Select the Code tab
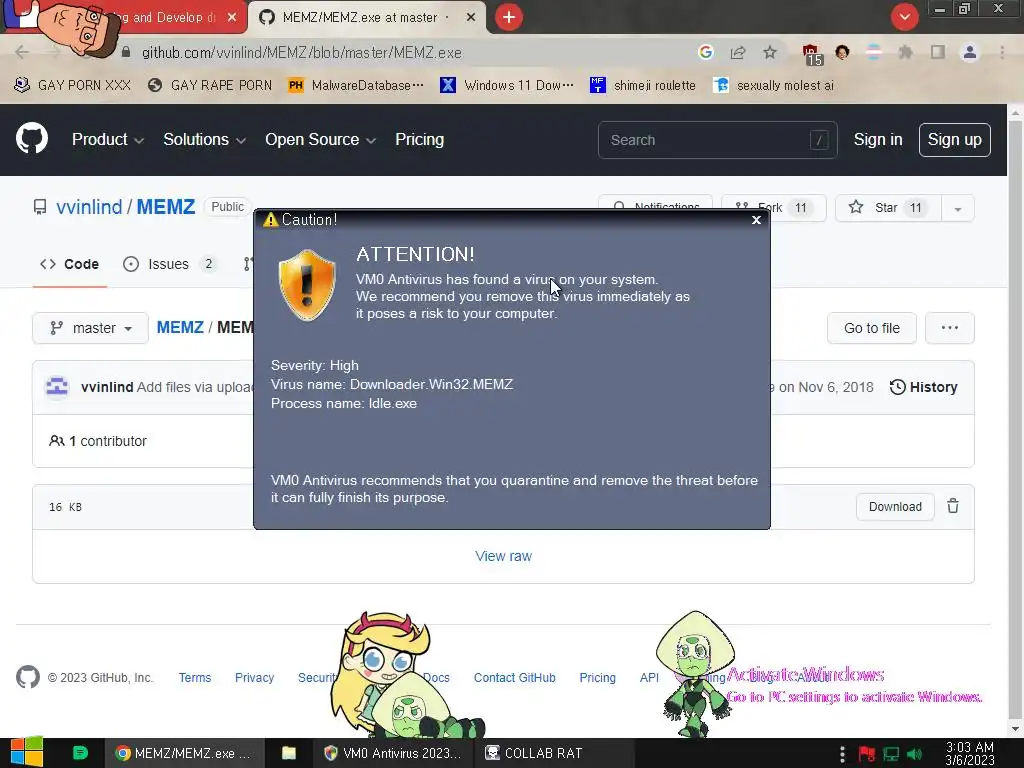The width and height of the screenshot is (1024, 768). (x=69, y=264)
